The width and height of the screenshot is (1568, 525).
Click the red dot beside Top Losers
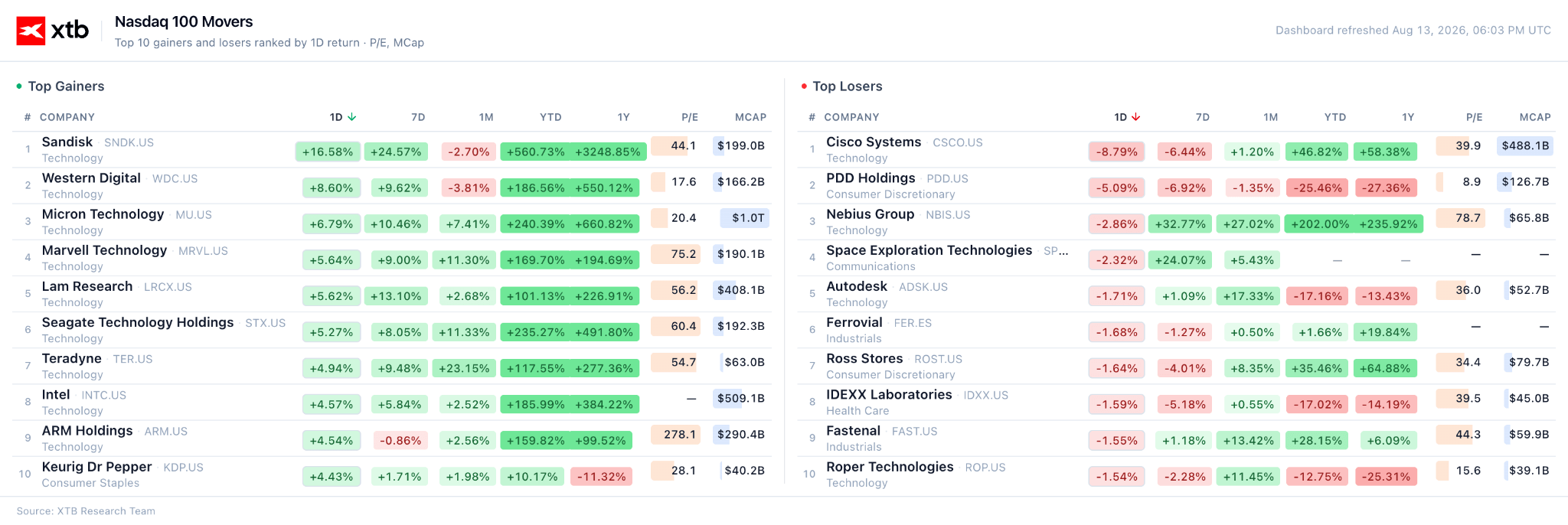[804, 86]
